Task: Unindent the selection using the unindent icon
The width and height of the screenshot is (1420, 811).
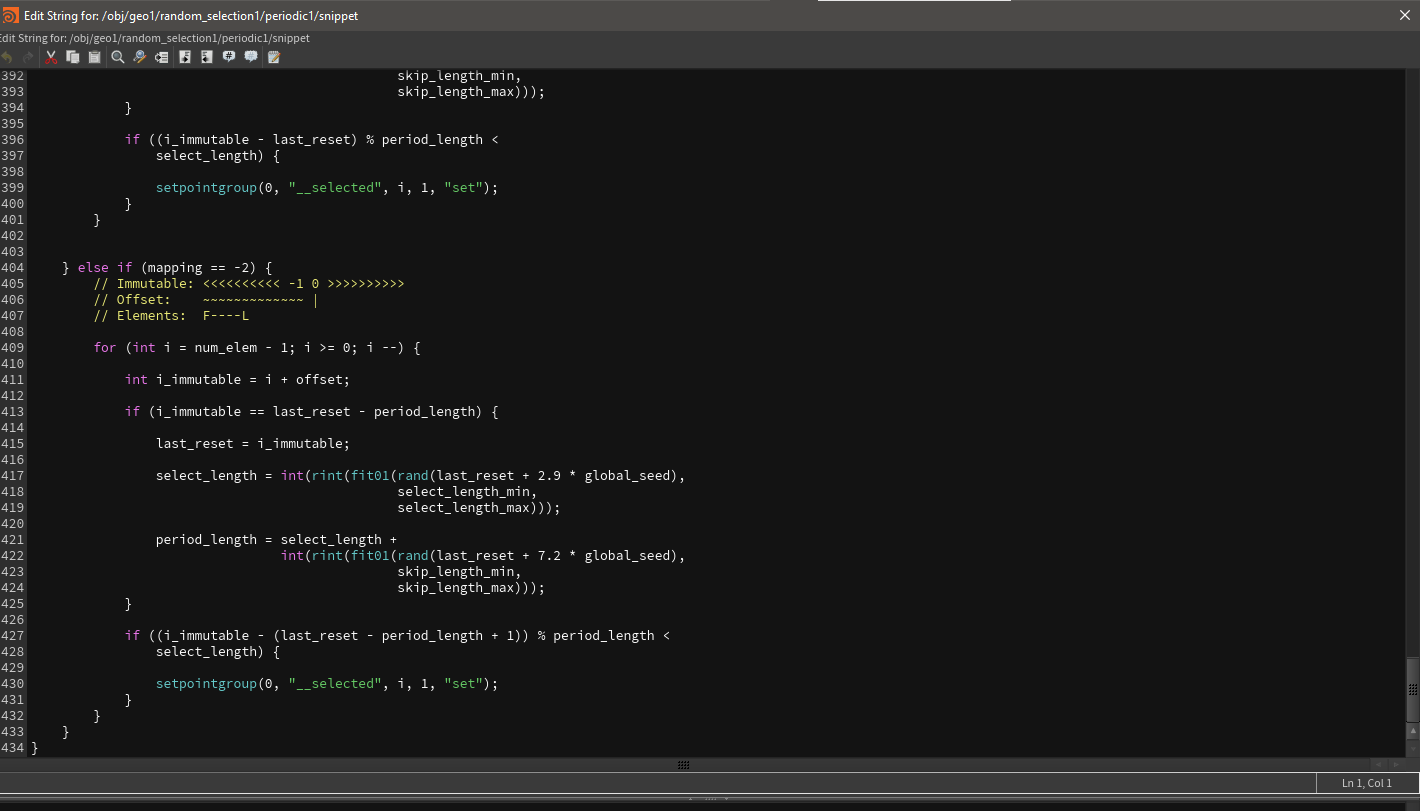Action: coord(207,57)
